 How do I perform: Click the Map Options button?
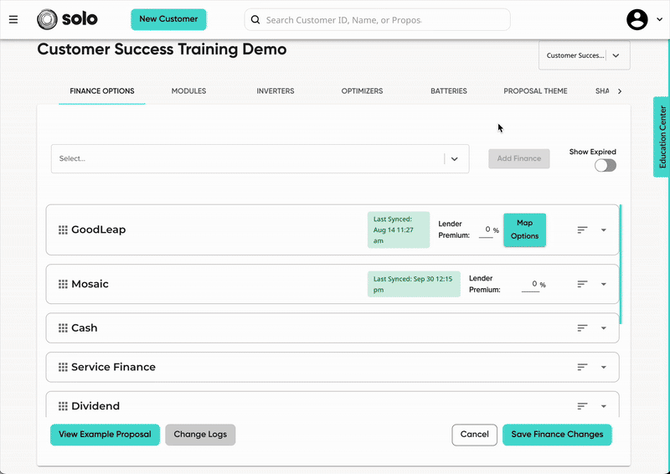click(x=524, y=230)
